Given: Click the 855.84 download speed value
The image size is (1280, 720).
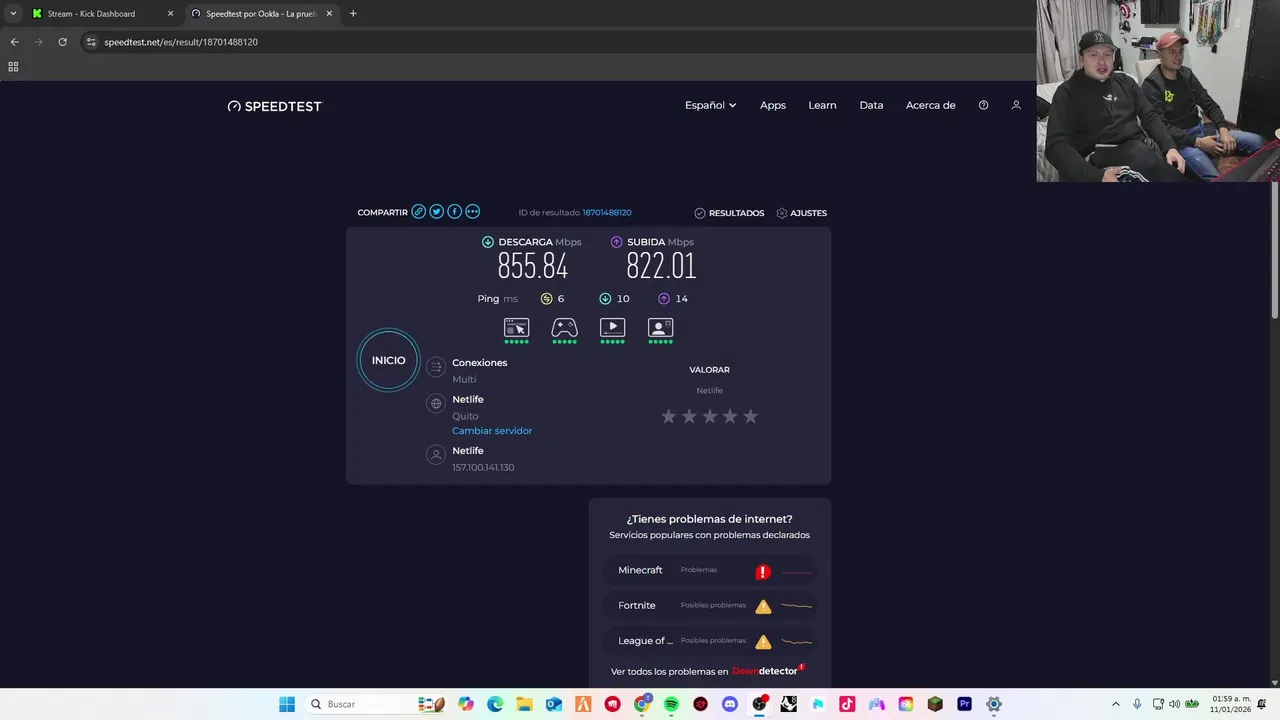Looking at the screenshot, I should click(x=533, y=266).
